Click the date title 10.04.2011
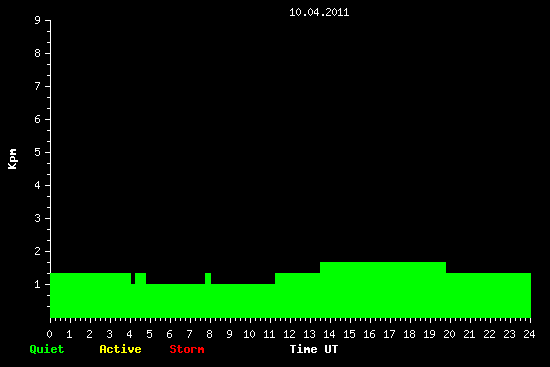 coord(319,12)
